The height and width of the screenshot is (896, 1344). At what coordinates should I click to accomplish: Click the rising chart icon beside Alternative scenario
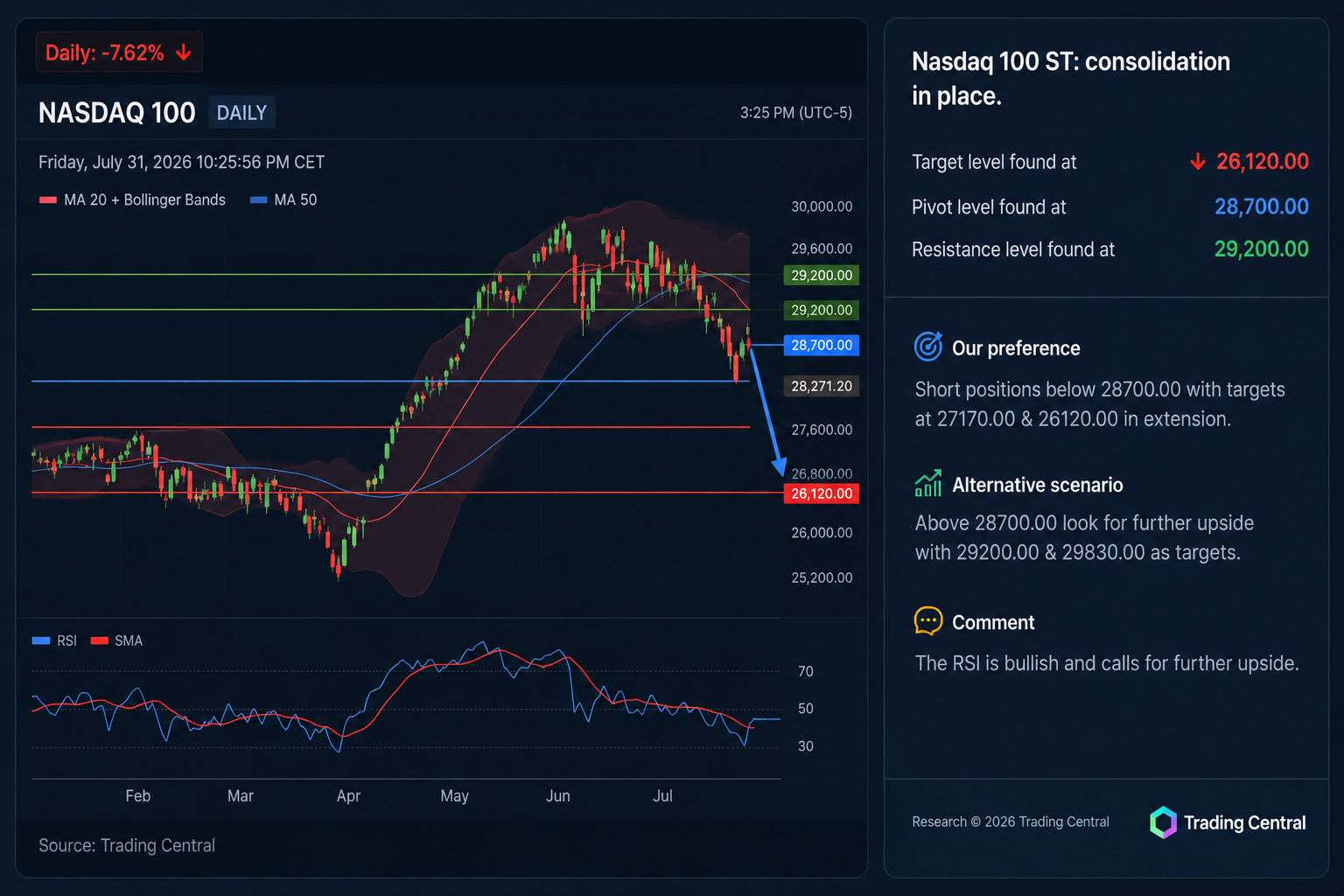point(928,483)
